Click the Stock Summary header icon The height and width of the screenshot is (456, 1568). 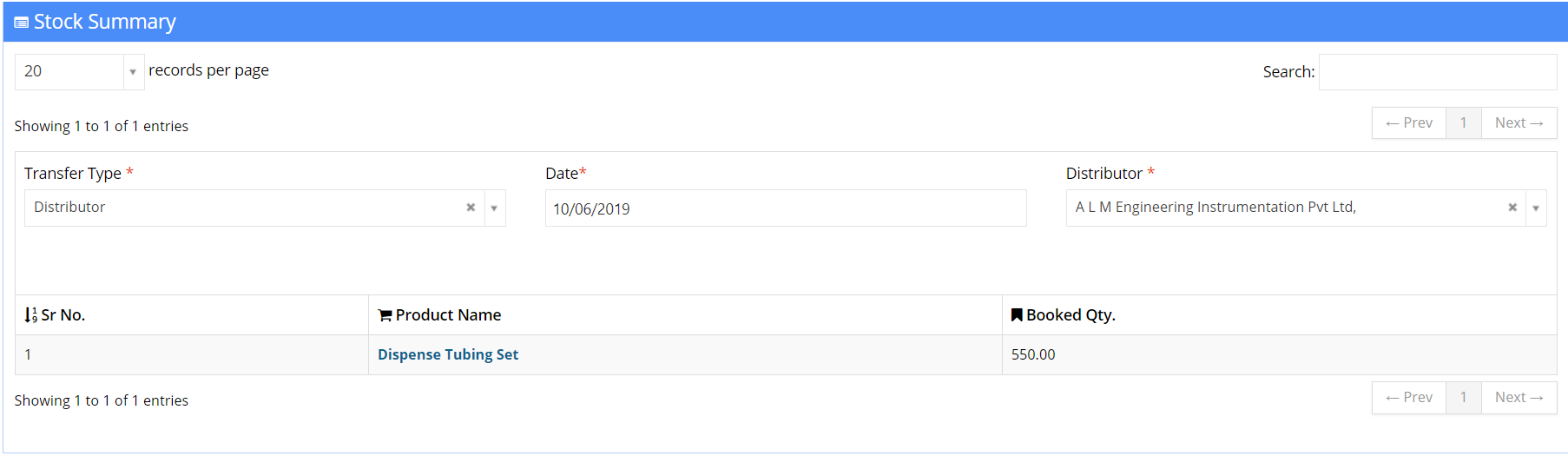point(22,23)
